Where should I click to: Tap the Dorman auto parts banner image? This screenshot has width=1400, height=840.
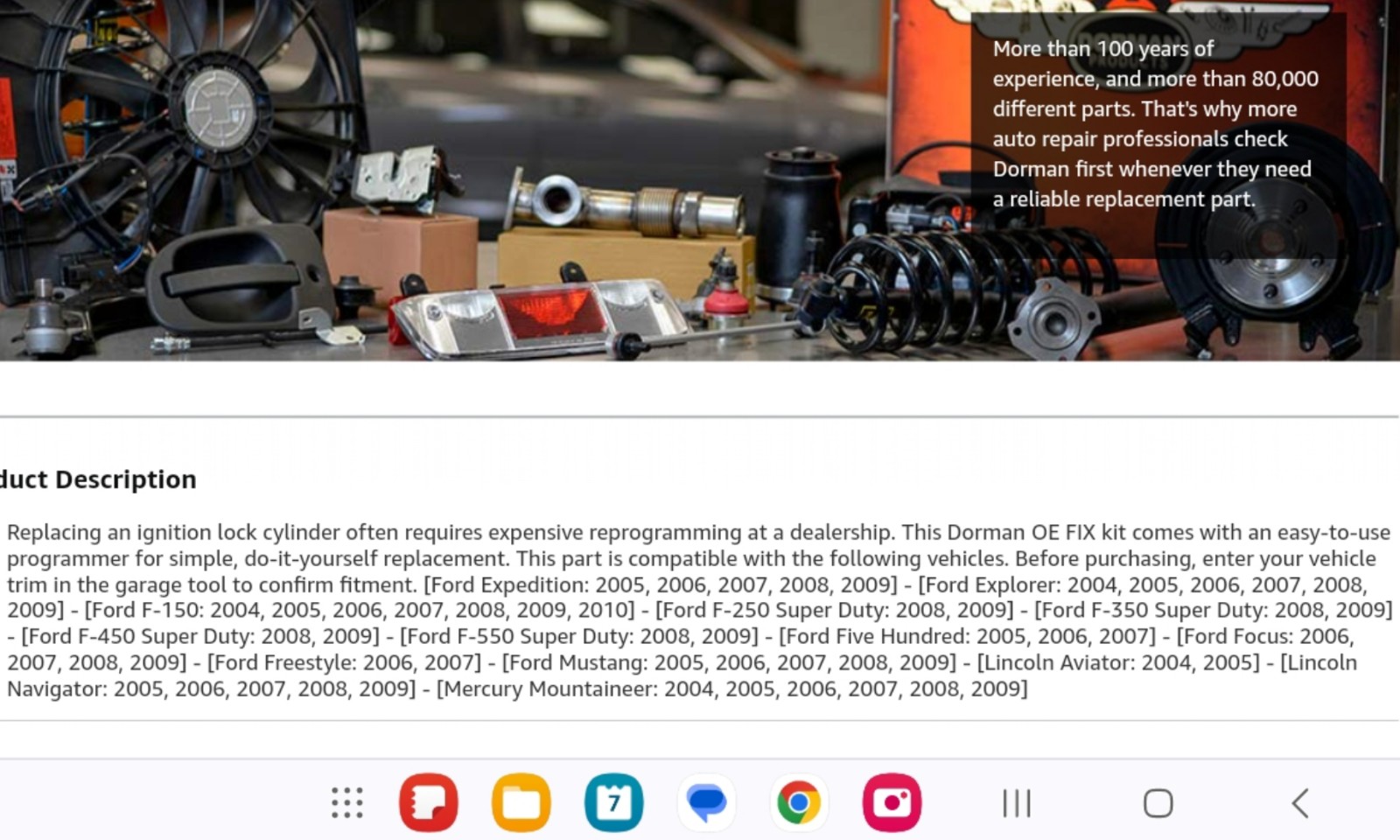(700, 180)
